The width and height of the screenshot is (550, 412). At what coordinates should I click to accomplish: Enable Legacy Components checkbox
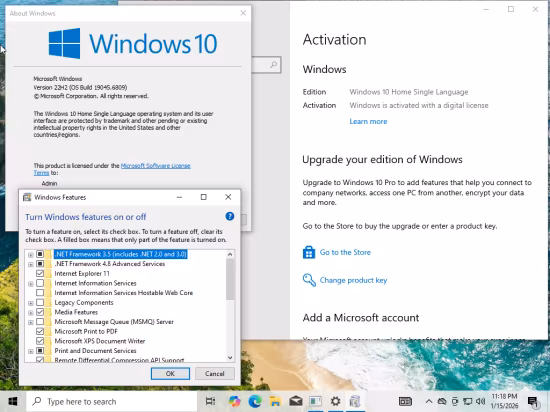point(40,302)
